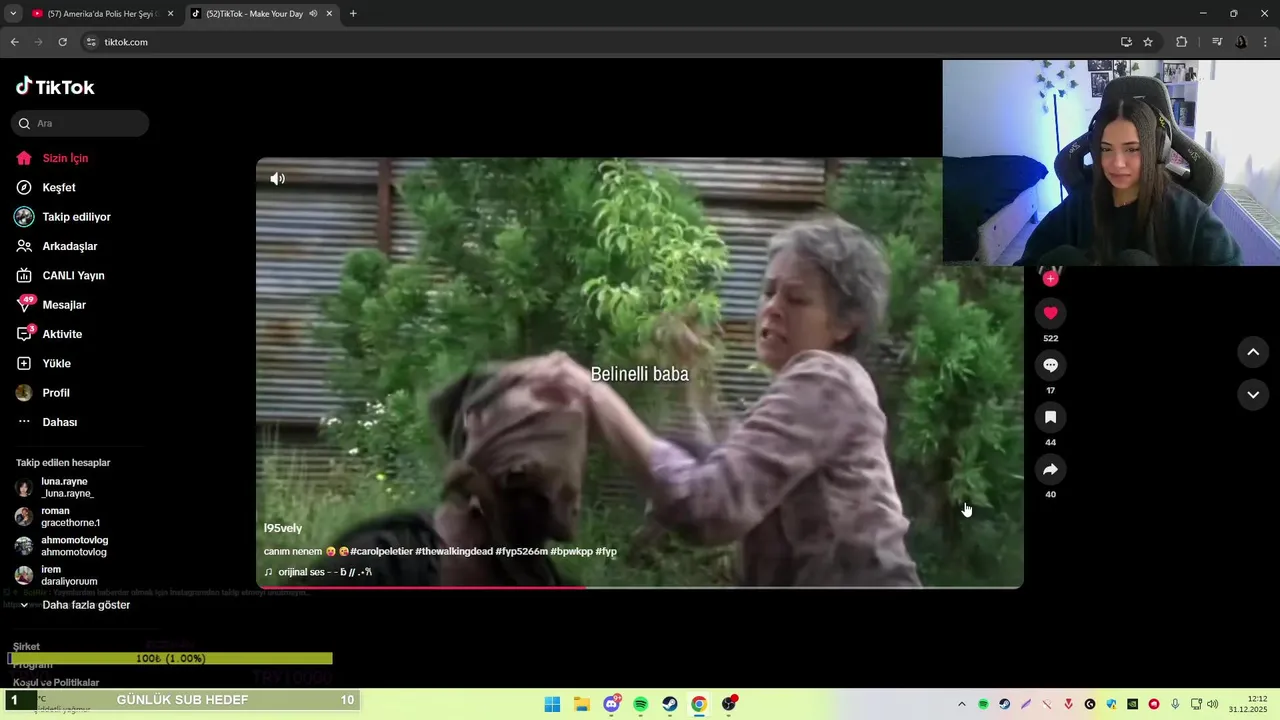
Task: Switch to the YouTube Amerika'da Polis tab
Action: point(95,14)
